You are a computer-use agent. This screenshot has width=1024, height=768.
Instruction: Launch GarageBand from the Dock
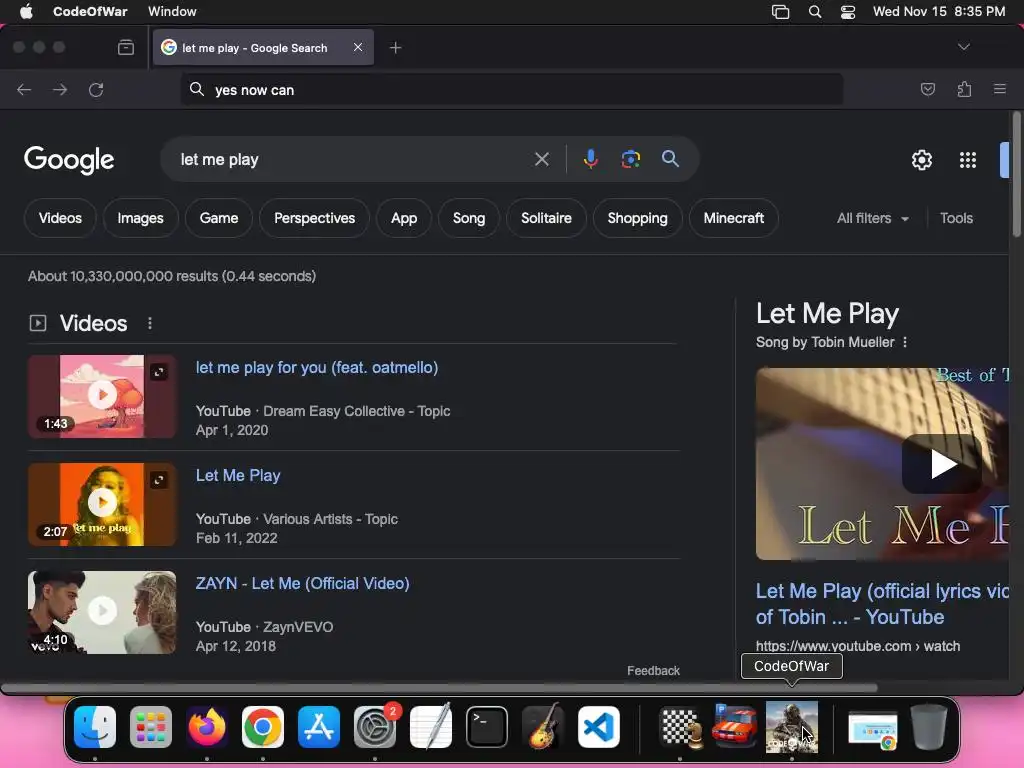(x=543, y=727)
